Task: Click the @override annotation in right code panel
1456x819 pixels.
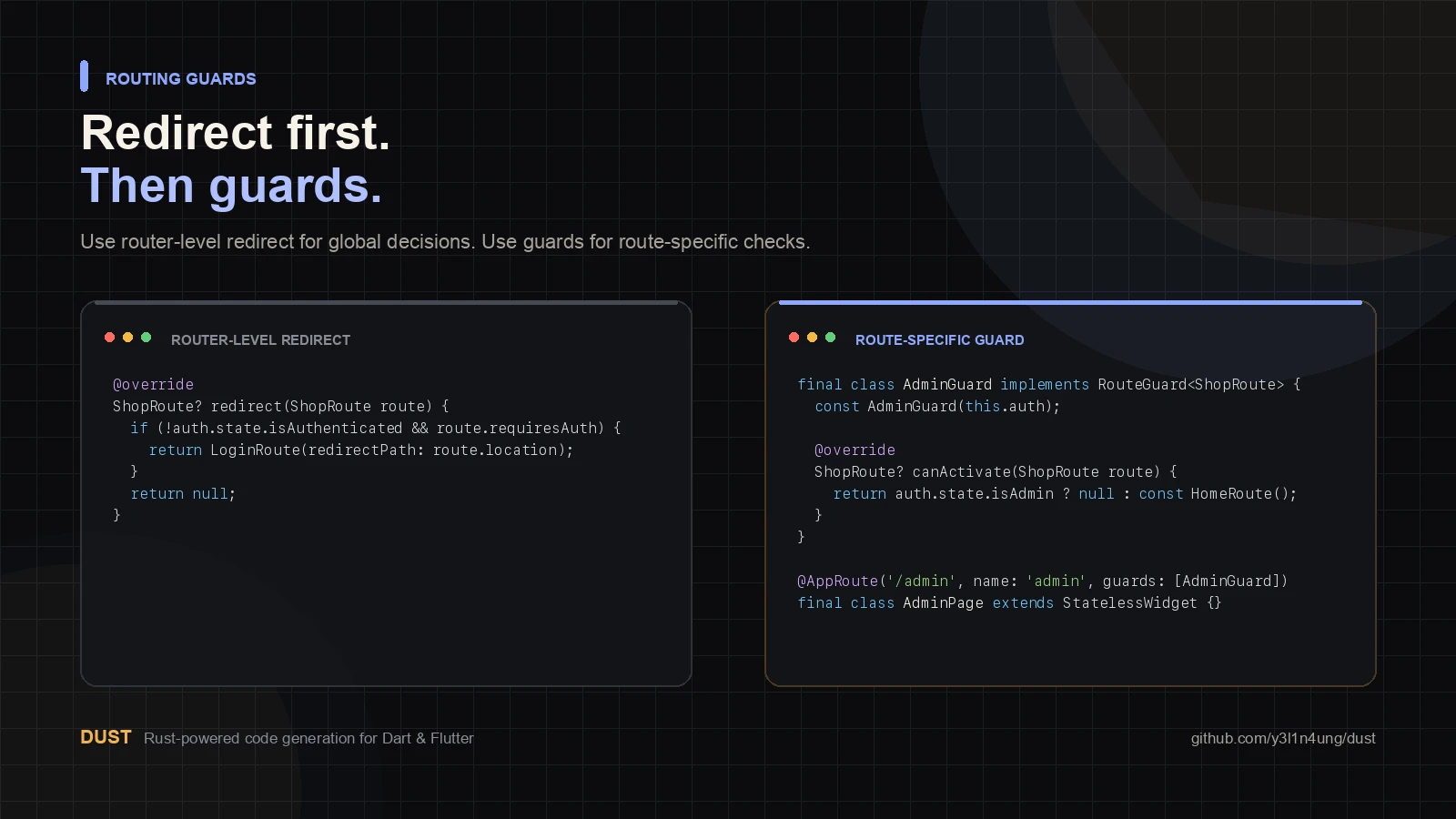Action: click(854, 450)
